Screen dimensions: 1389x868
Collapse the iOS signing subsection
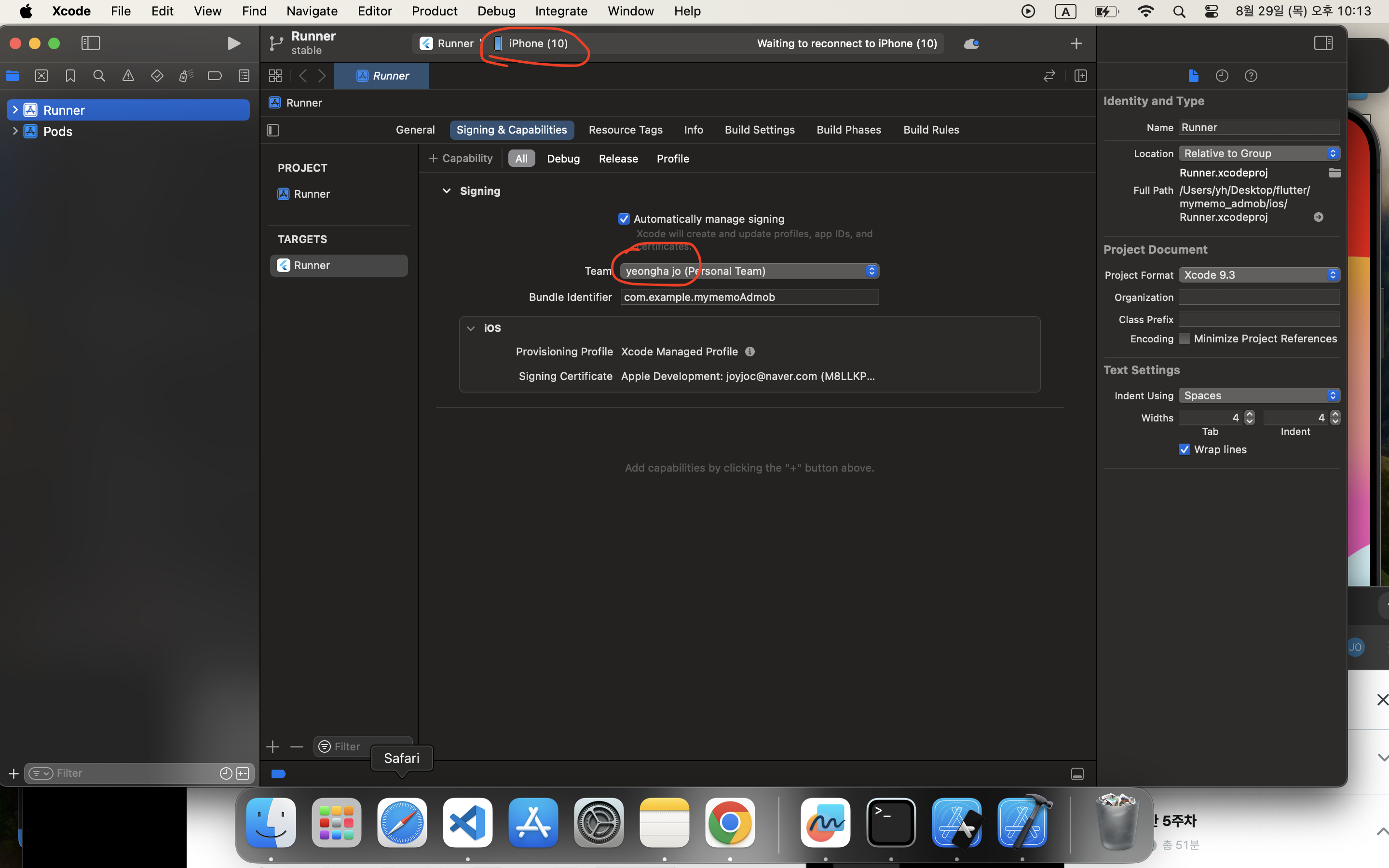point(471,328)
